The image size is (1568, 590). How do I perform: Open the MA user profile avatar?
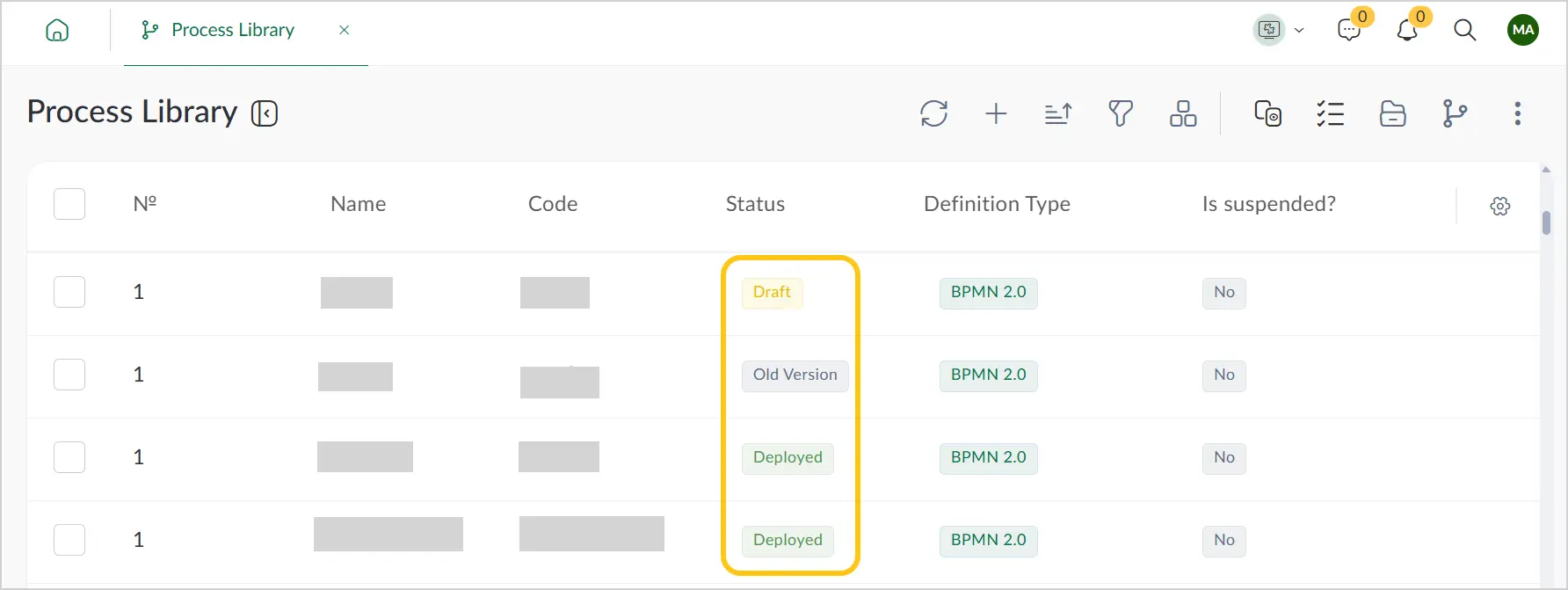[x=1523, y=30]
